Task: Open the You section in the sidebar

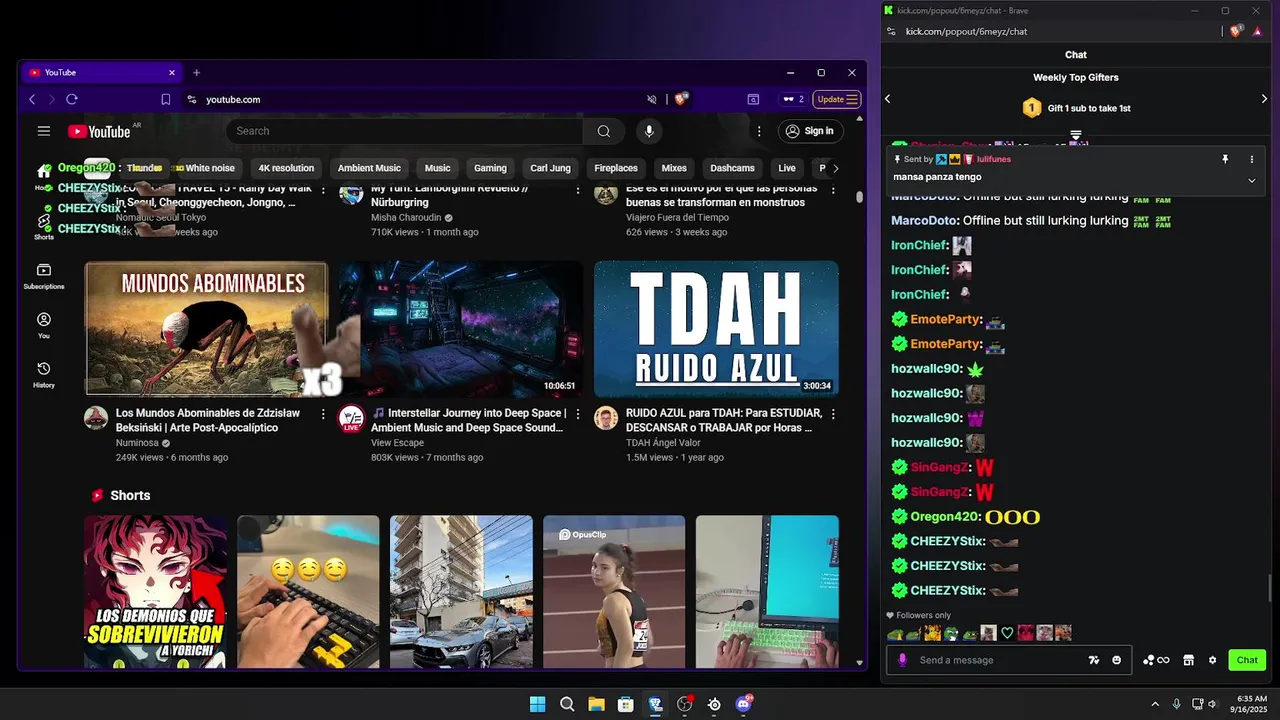Action: [44, 326]
